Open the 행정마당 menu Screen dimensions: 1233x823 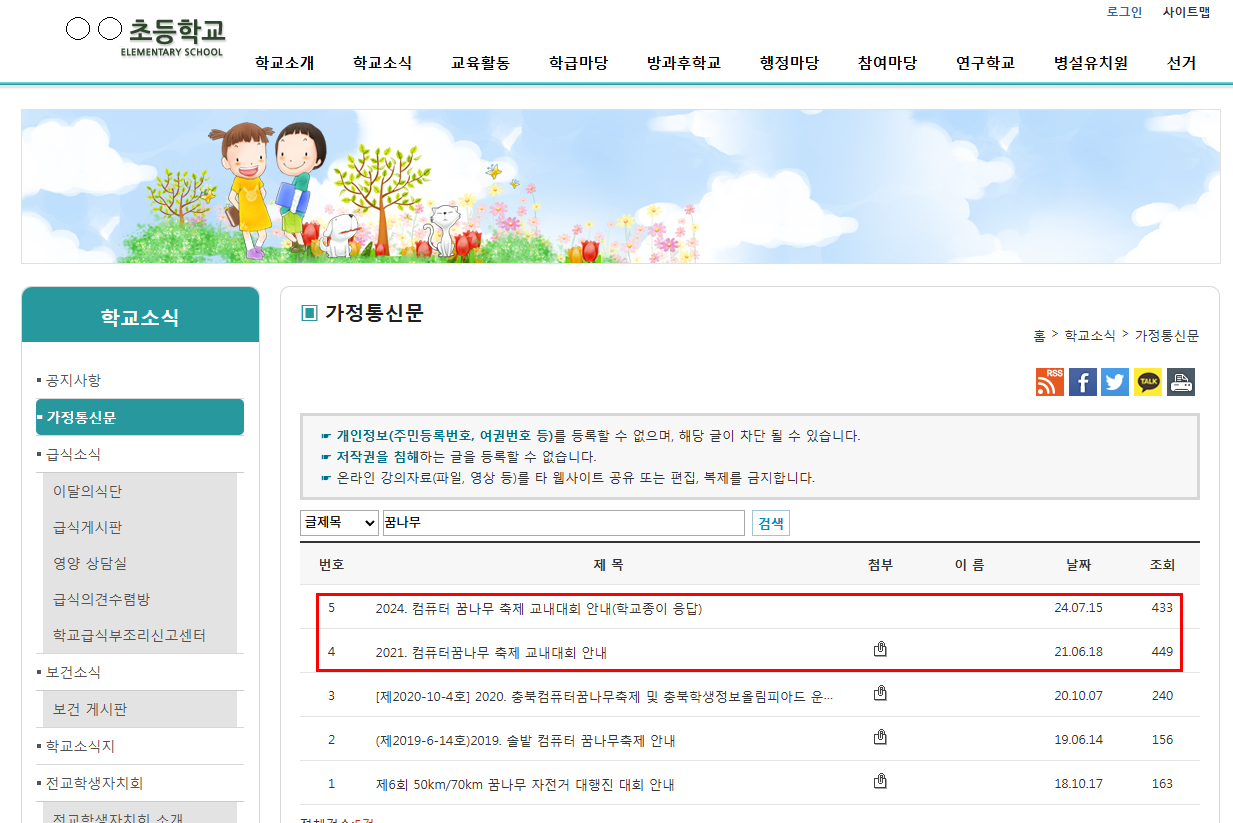[789, 63]
